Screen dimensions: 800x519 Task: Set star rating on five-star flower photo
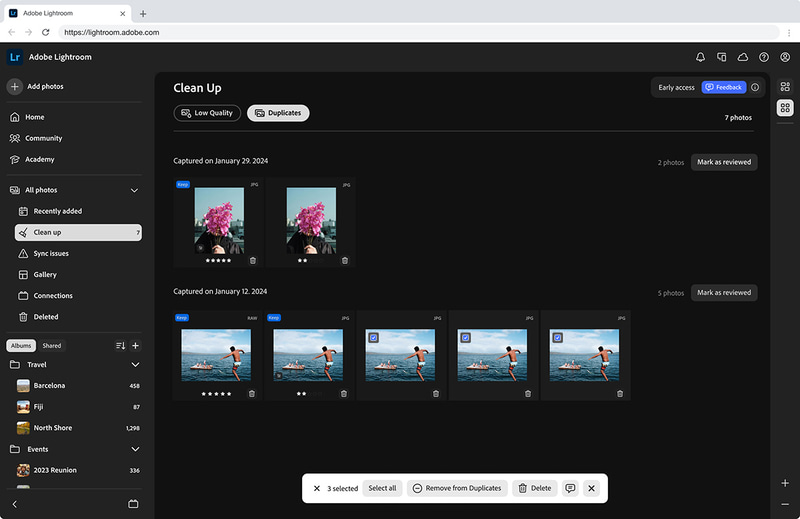pyautogui.click(x=218, y=261)
